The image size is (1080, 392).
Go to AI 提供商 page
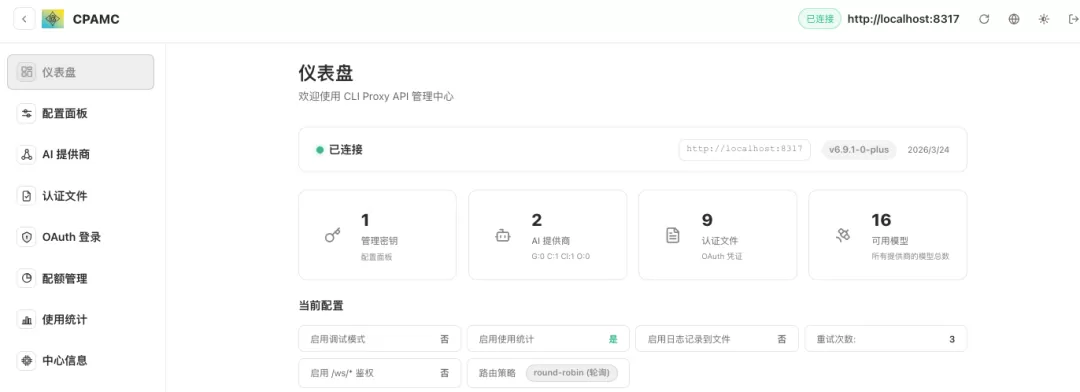81,154
